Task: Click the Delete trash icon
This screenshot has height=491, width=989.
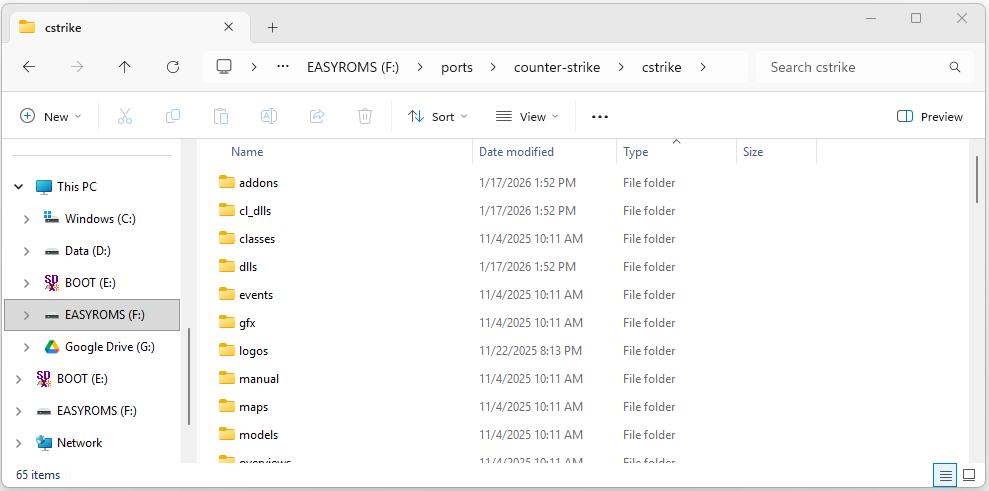Action: click(365, 116)
